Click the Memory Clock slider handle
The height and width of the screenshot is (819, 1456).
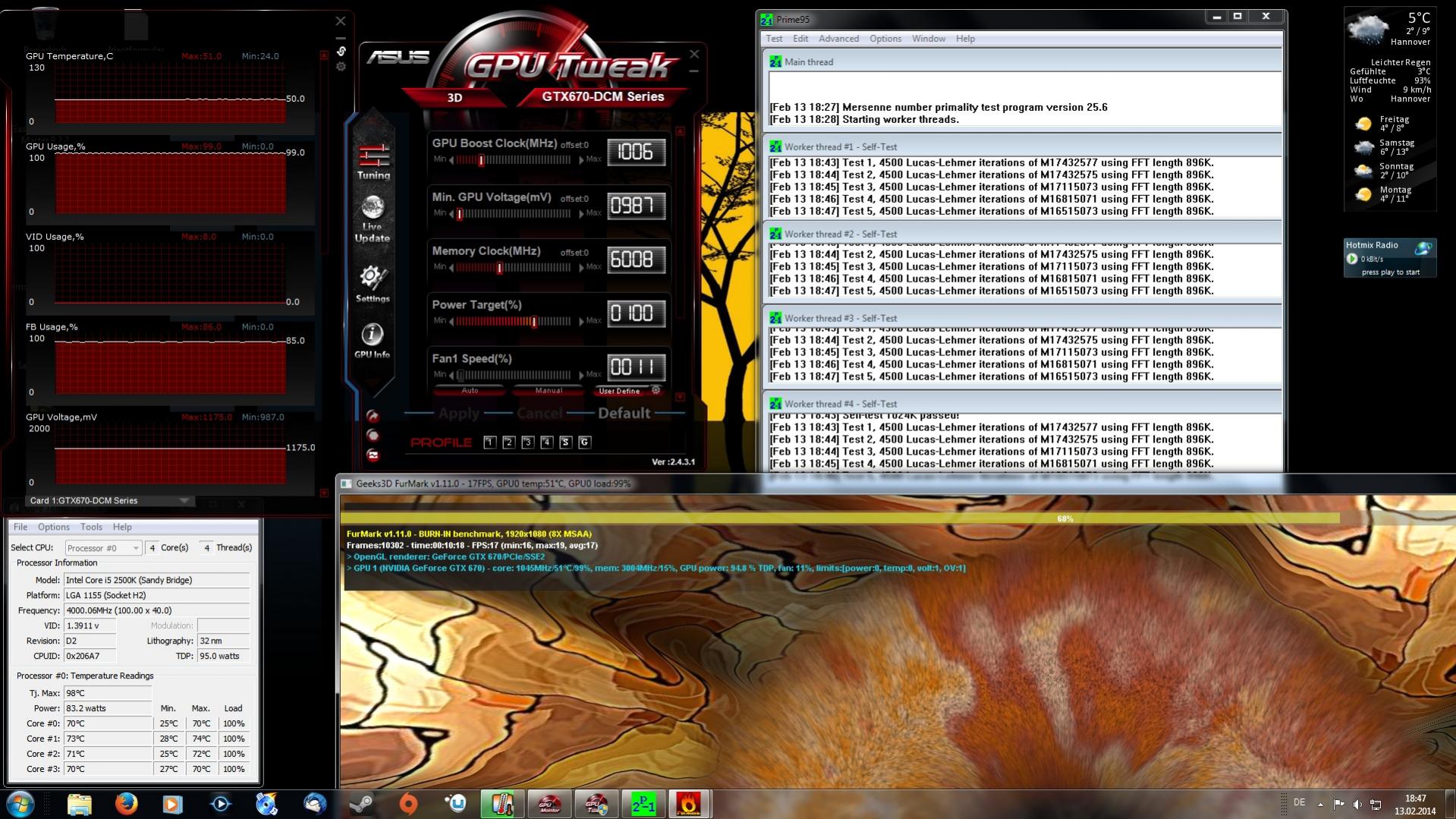point(499,267)
